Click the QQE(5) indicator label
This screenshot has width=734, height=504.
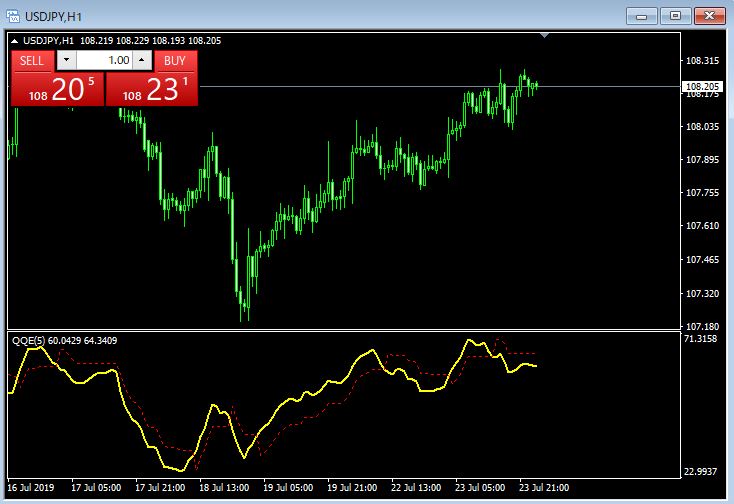tap(29, 341)
